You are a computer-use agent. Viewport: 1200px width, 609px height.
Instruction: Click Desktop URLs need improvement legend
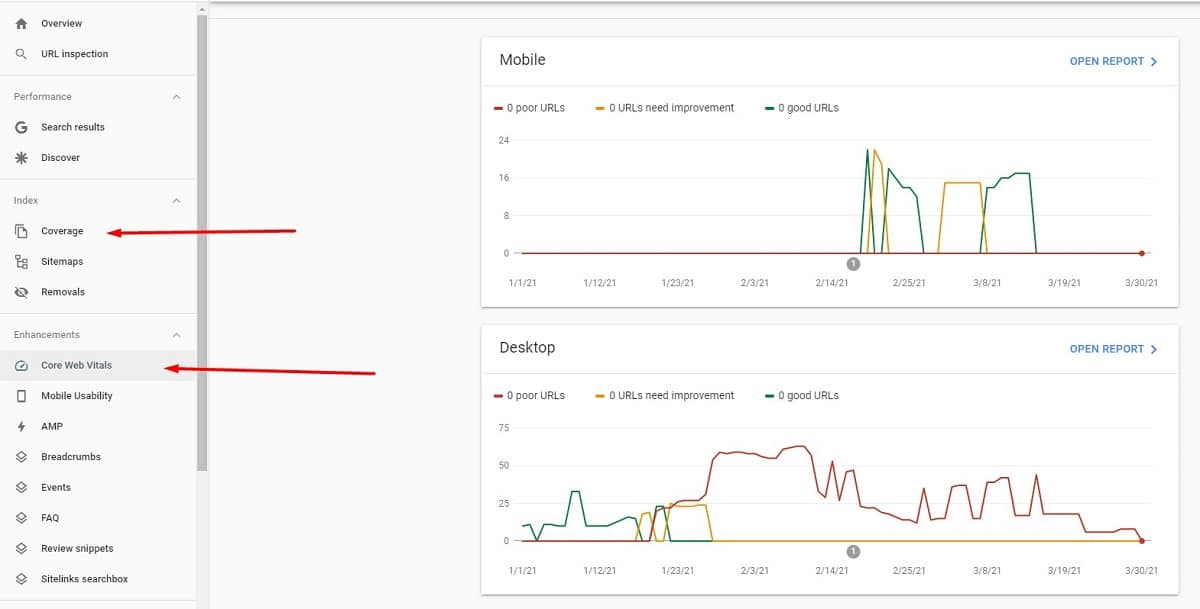pos(665,396)
